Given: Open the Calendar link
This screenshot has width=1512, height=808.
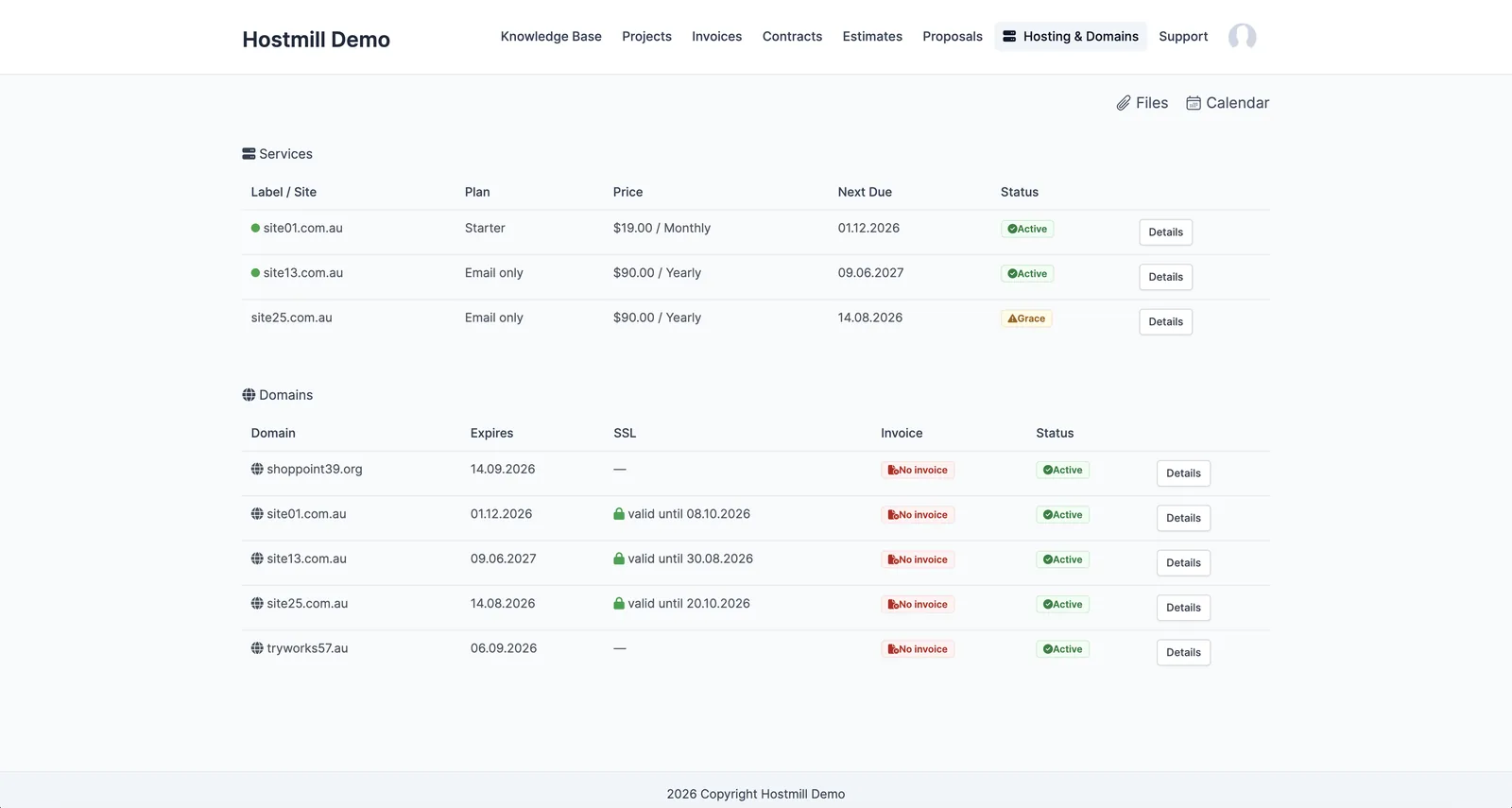Looking at the screenshot, I should (x=1228, y=103).
